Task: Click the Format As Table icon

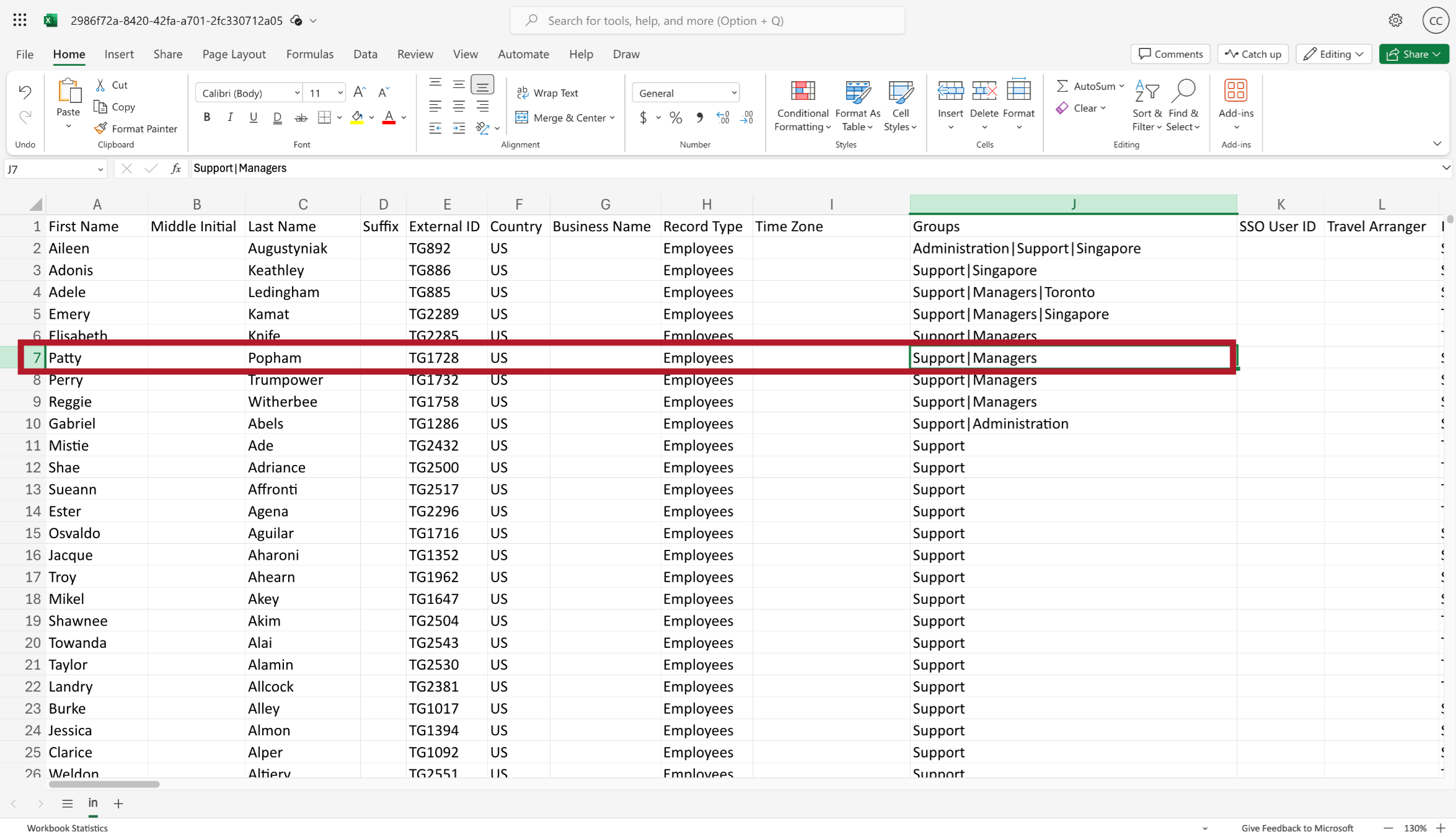Action: tap(857, 105)
